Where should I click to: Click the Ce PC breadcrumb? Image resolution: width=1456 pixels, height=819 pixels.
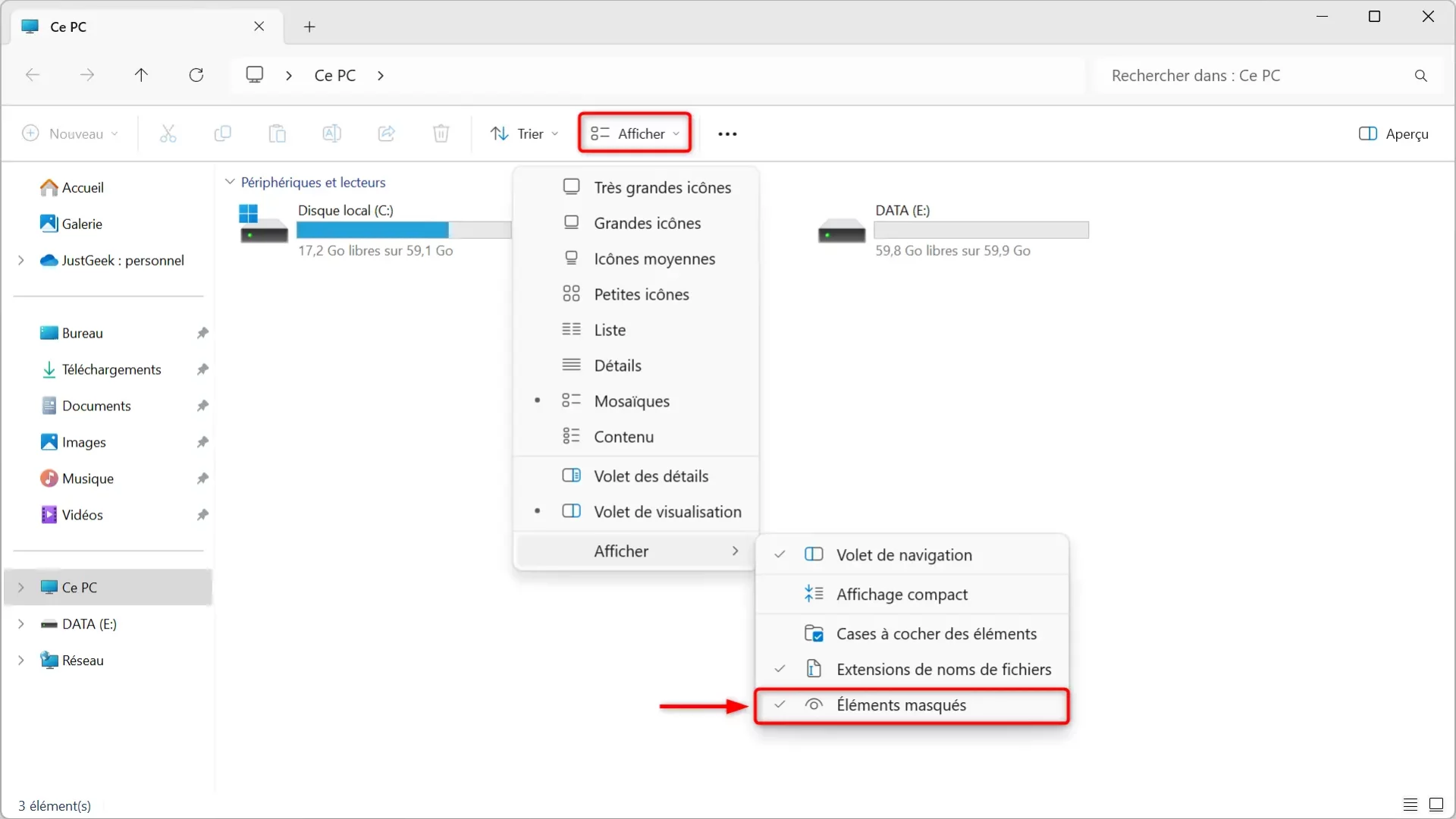point(335,76)
